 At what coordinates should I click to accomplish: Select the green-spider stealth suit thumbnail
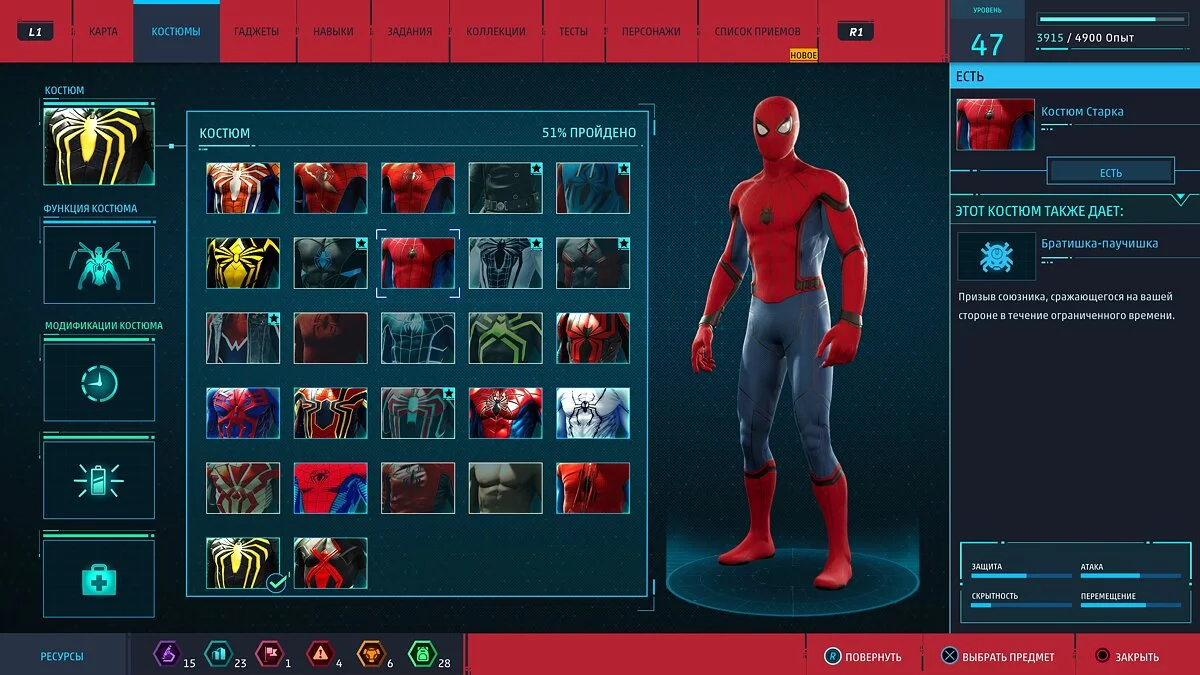tap(506, 338)
